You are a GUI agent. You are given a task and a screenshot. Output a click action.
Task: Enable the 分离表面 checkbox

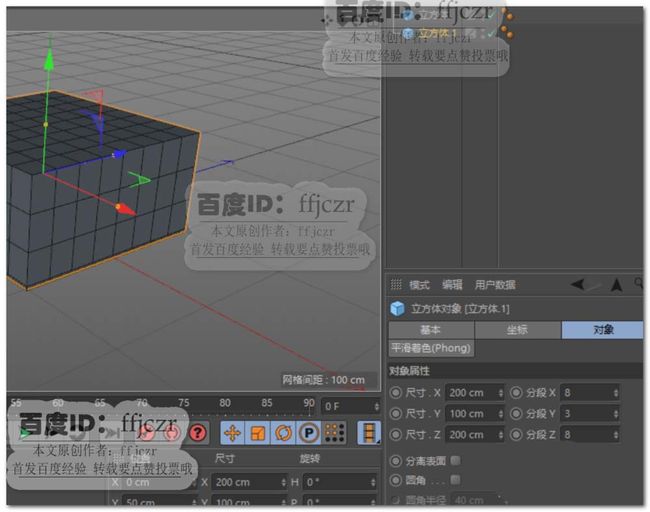tap(455, 460)
